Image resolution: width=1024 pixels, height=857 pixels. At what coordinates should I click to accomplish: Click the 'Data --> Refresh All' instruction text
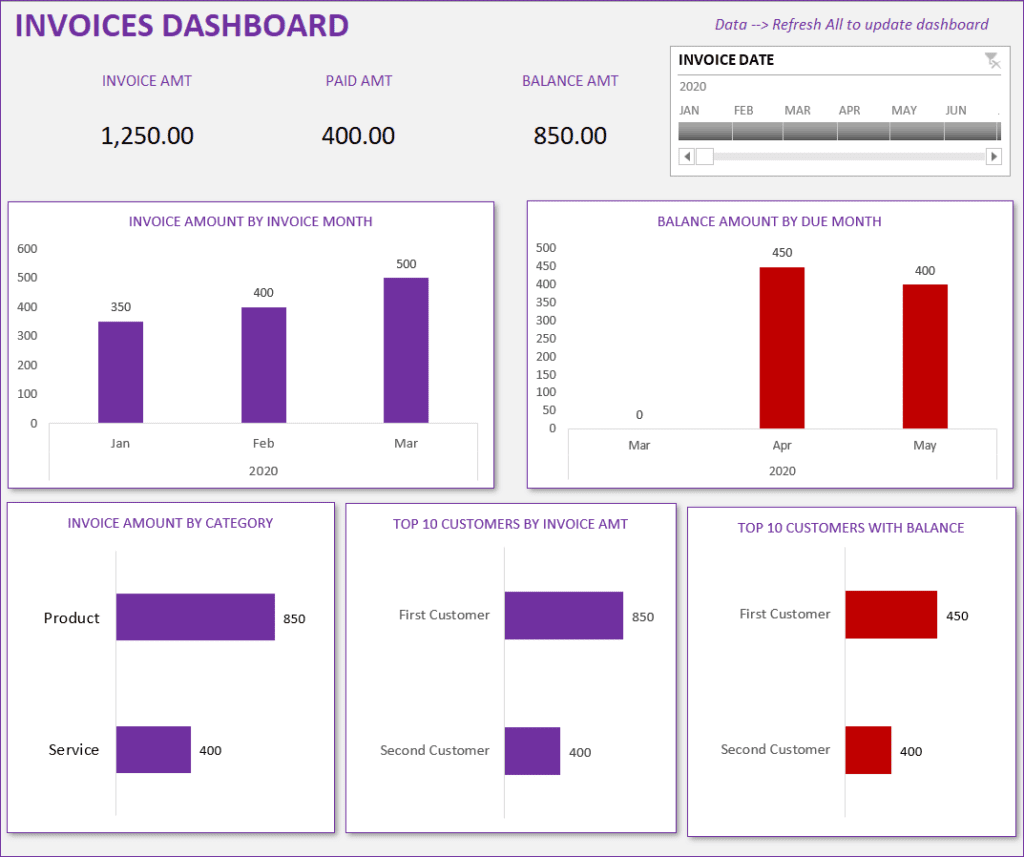pos(851,24)
